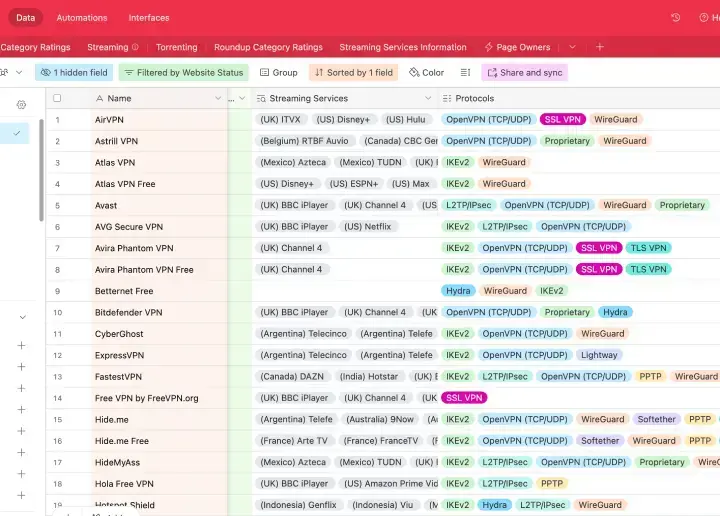Open the base history clock icon
The image size is (720, 516).
click(676, 18)
